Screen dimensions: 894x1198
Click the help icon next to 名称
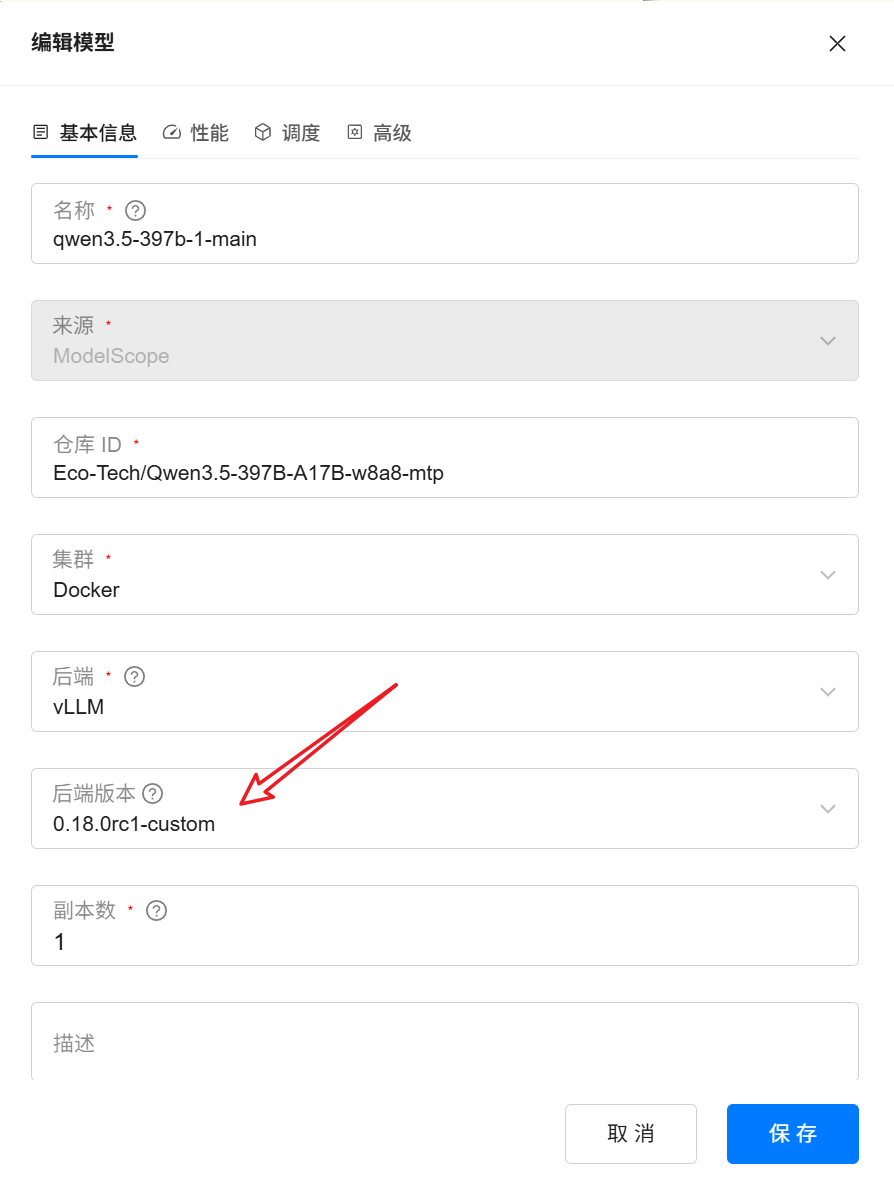[136, 211]
